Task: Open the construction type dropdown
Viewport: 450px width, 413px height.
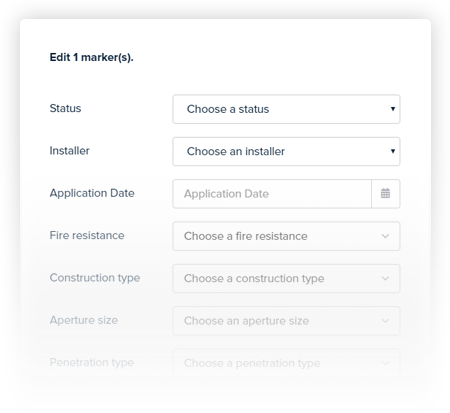Action: tap(286, 278)
